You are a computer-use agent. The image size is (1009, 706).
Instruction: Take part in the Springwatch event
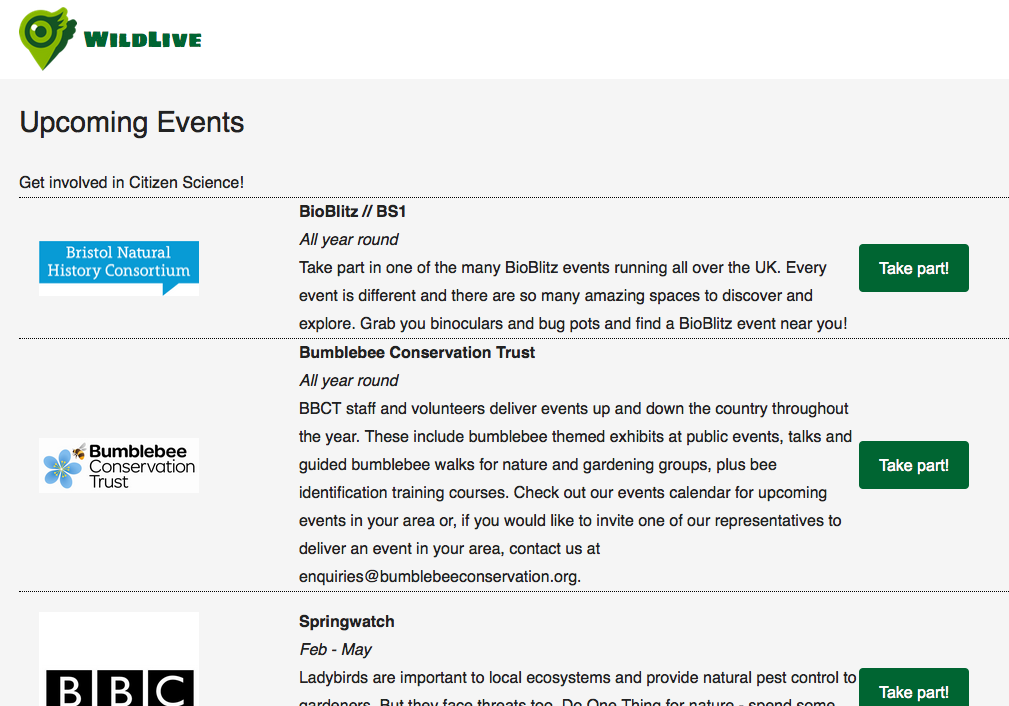coord(913,687)
